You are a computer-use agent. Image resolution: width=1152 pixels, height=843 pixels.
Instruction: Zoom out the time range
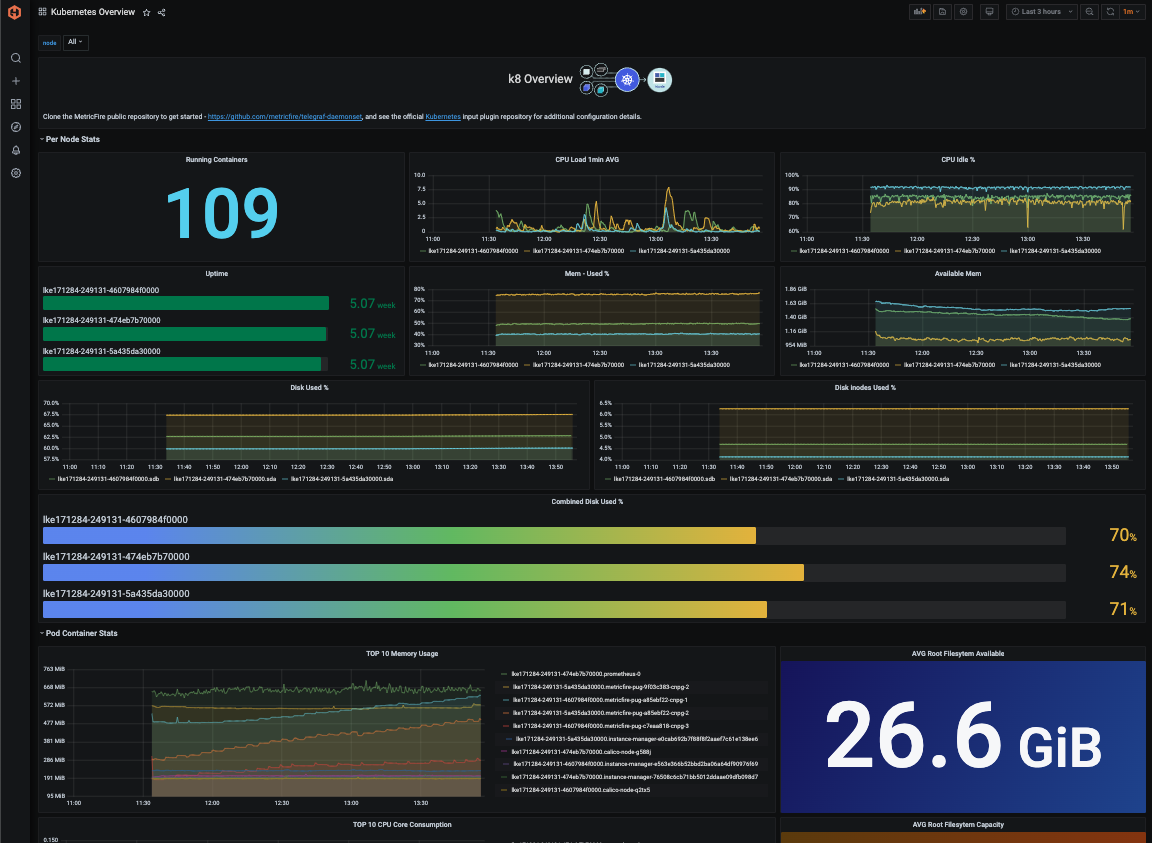[x=1090, y=12]
